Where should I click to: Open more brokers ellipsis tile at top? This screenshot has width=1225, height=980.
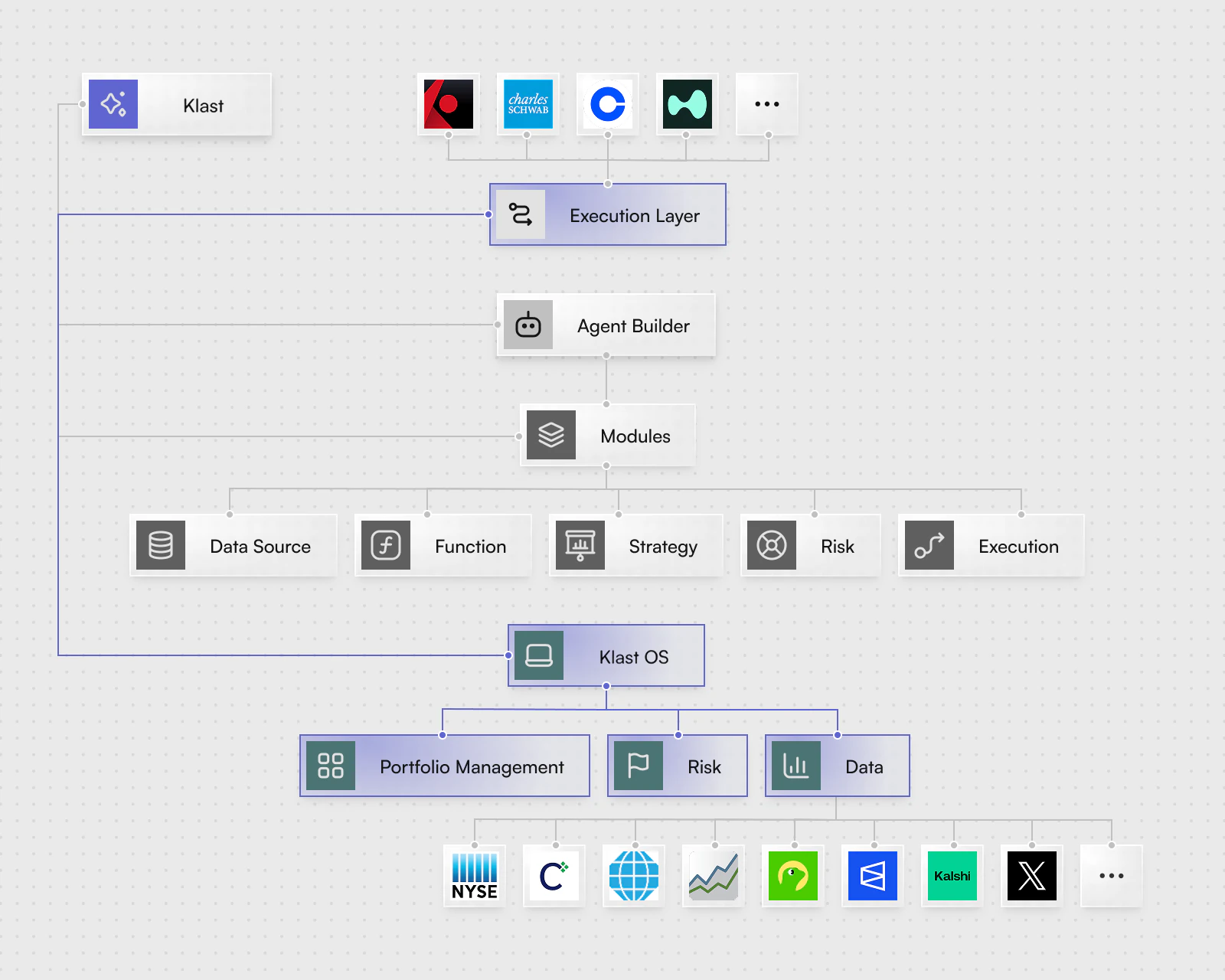point(767,104)
